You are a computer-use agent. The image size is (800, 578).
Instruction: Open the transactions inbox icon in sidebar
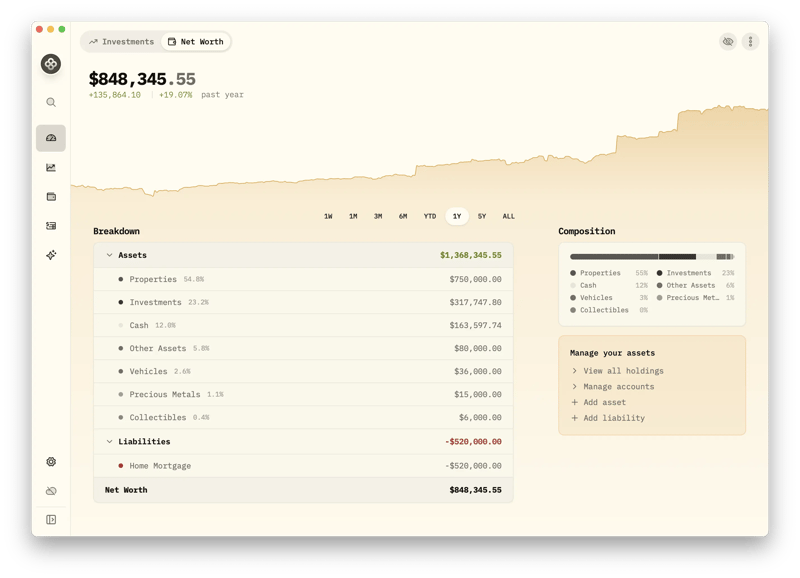pyautogui.click(x=50, y=225)
